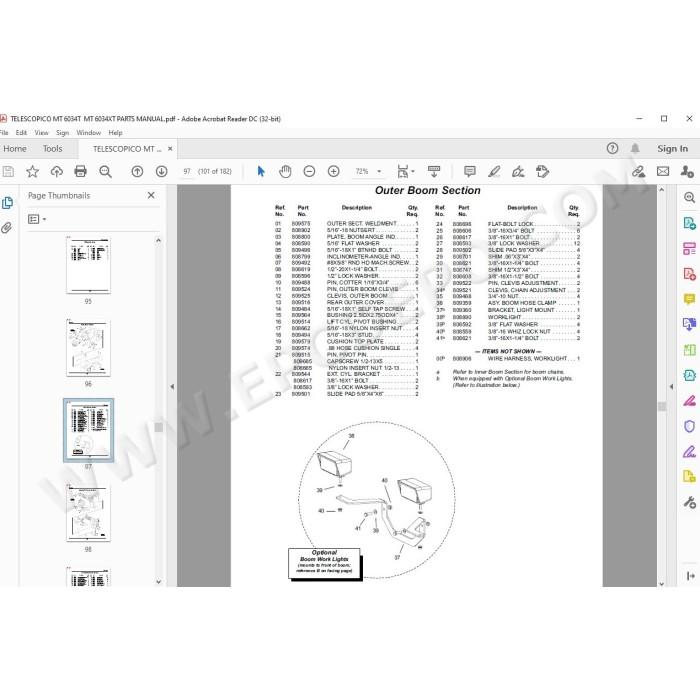Open the attachments paperclip panel
This screenshot has width=700, height=700.
click(x=7, y=228)
